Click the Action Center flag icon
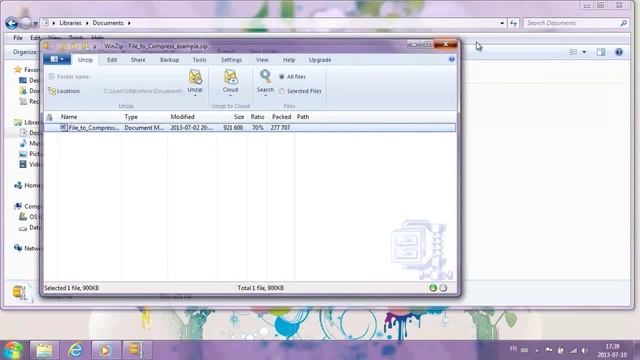This screenshot has width=640, height=360. pyautogui.click(x=549, y=350)
